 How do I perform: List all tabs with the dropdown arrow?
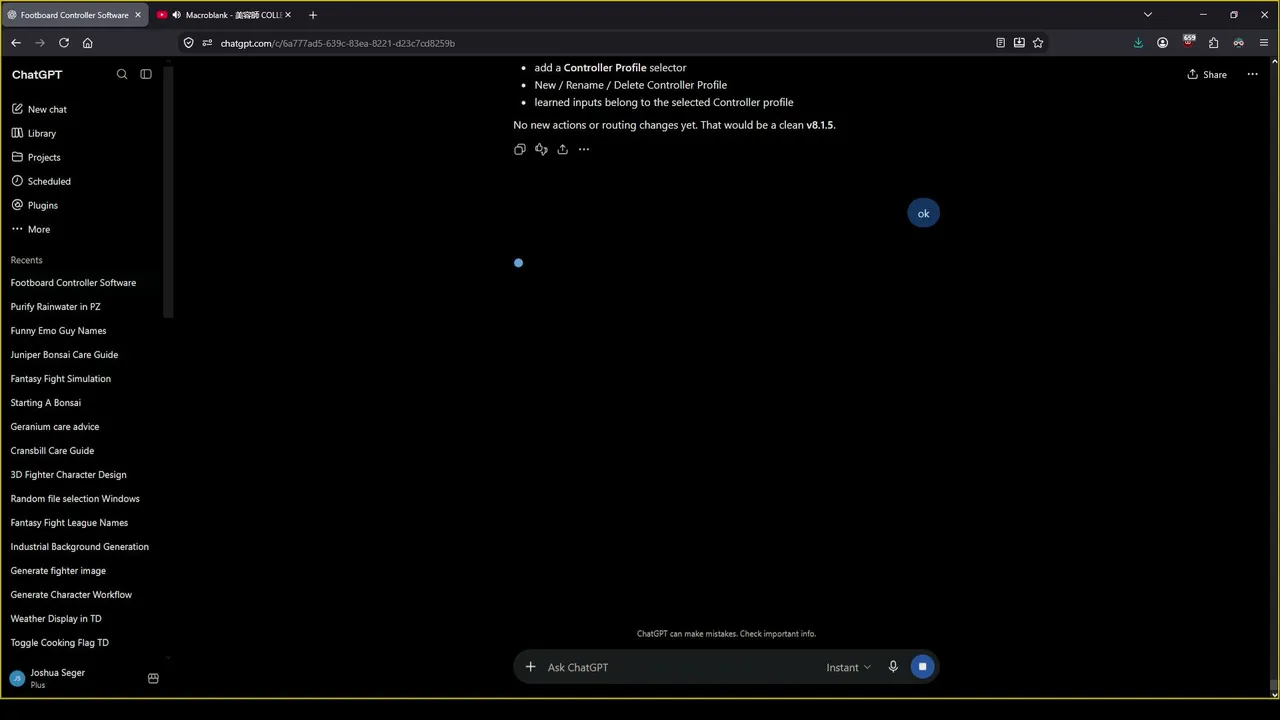1148,15
